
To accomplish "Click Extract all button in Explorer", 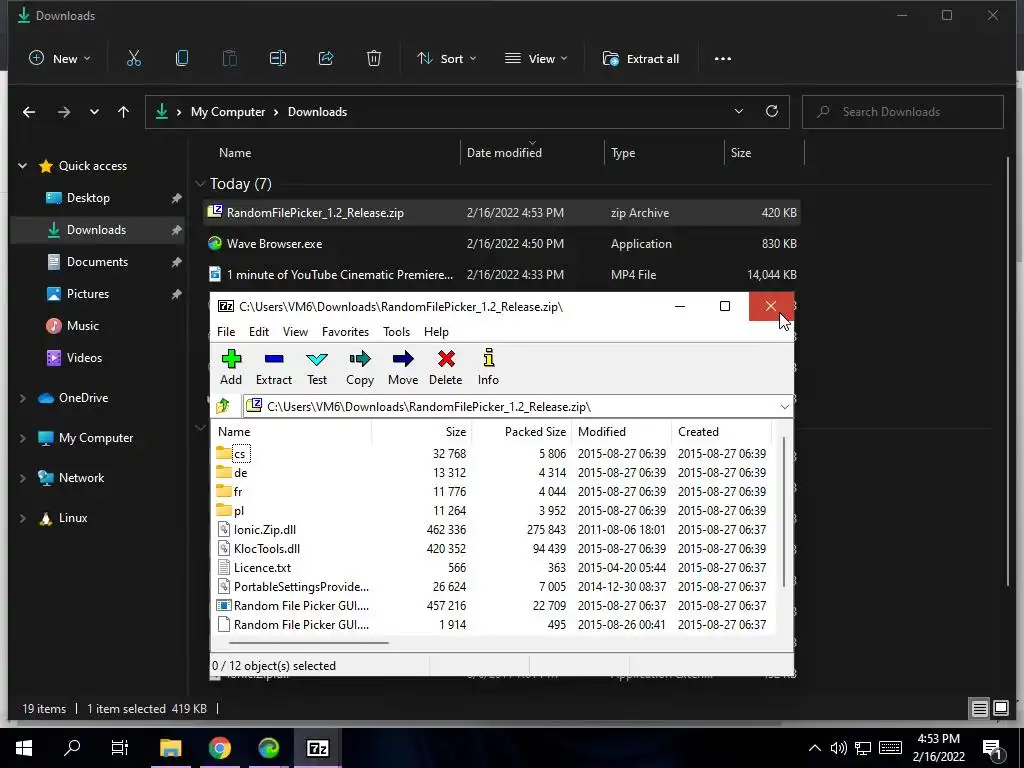I will pos(641,59).
